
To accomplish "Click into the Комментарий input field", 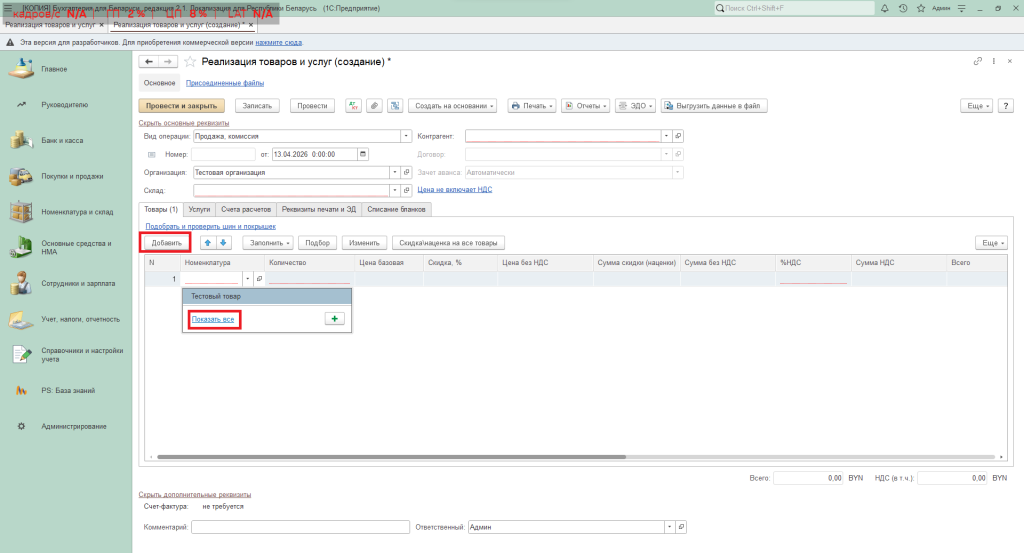I will 300,527.
